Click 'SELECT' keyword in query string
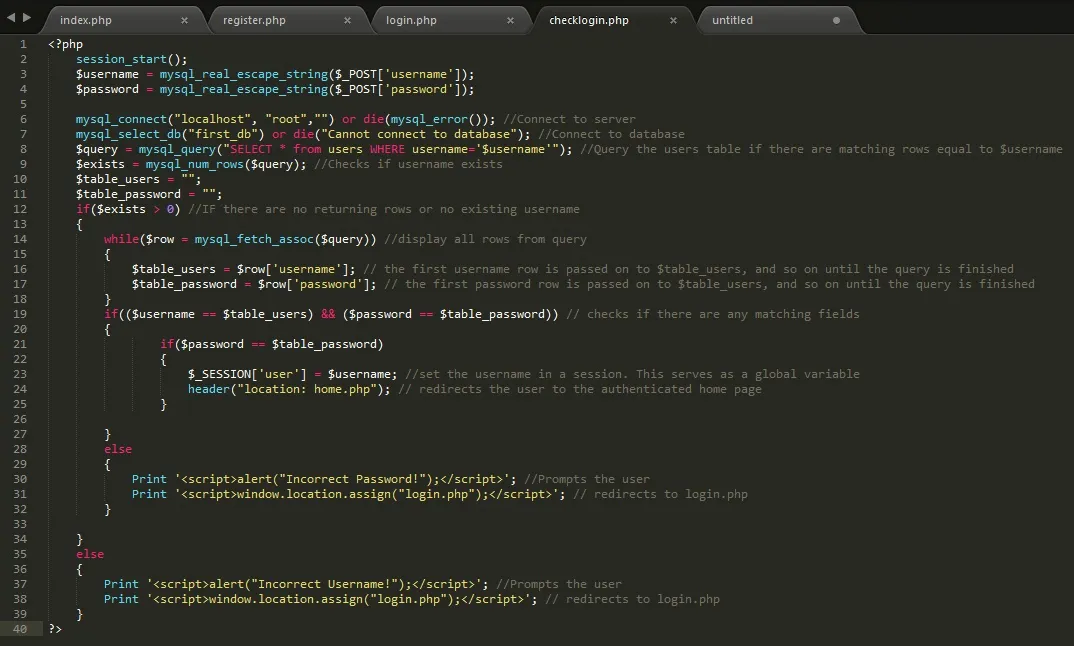This screenshot has height=646, width=1074. pos(251,149)
